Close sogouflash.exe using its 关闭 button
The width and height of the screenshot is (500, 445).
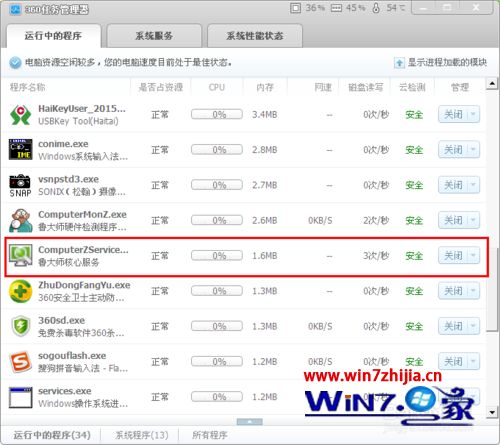(453, 362)
